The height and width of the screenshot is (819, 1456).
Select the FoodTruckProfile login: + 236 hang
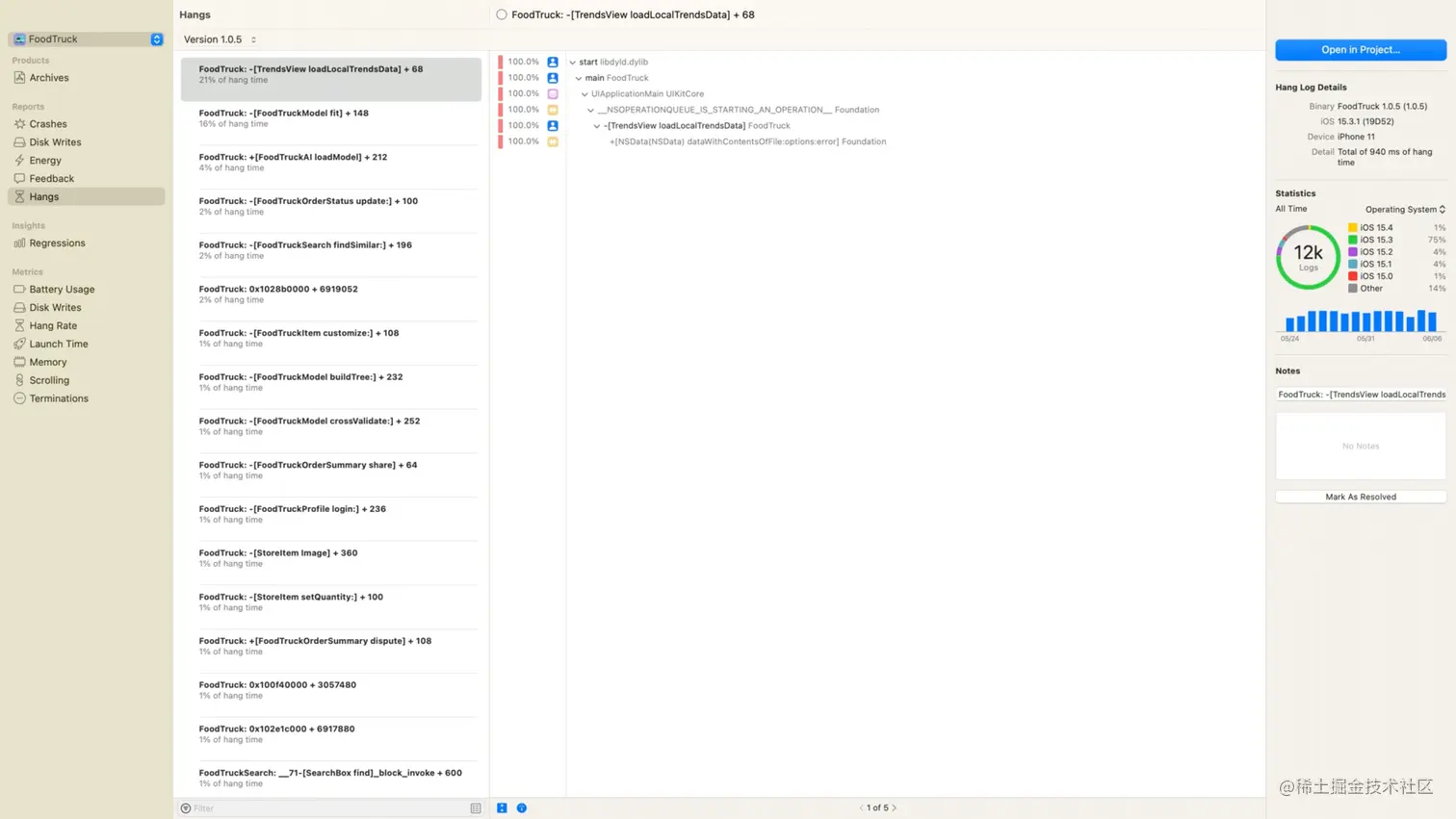tap(331, 514)
